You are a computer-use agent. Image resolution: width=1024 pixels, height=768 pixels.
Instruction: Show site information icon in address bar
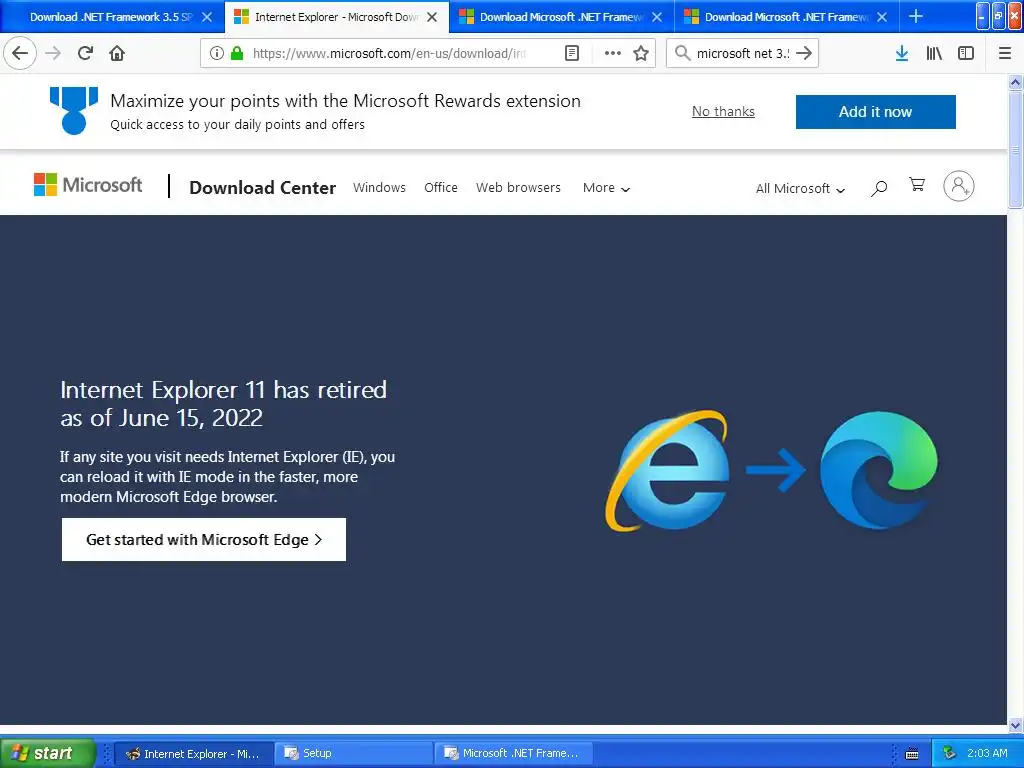coord(217,53)
